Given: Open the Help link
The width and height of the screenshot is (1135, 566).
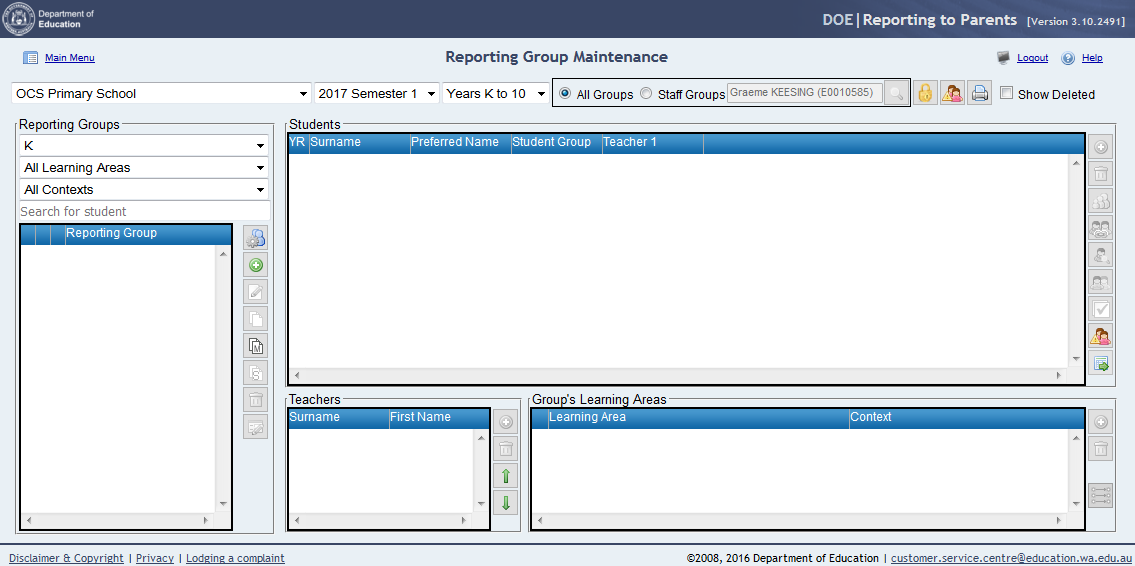Looking at the screenshot, I should tap(1092, 58).
